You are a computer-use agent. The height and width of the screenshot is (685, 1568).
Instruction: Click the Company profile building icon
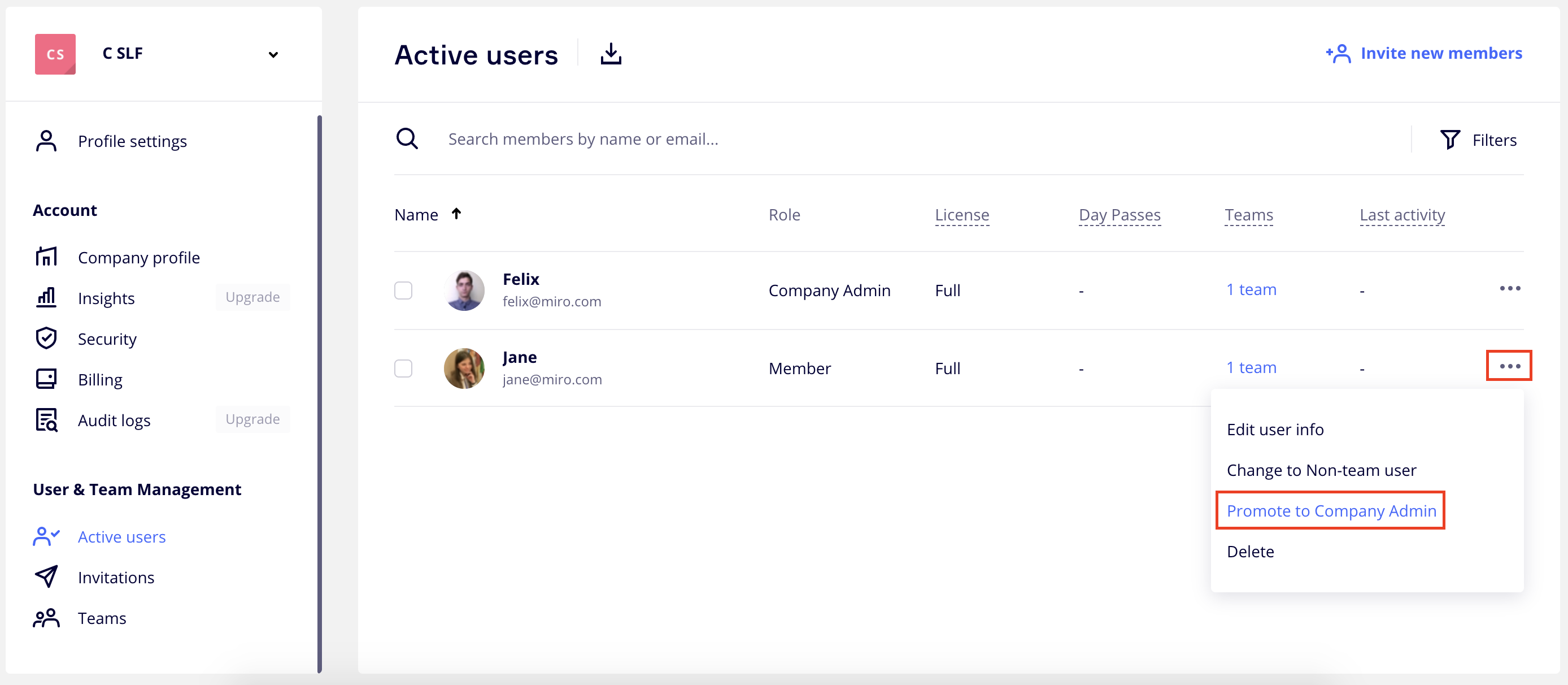click(46, 257)
